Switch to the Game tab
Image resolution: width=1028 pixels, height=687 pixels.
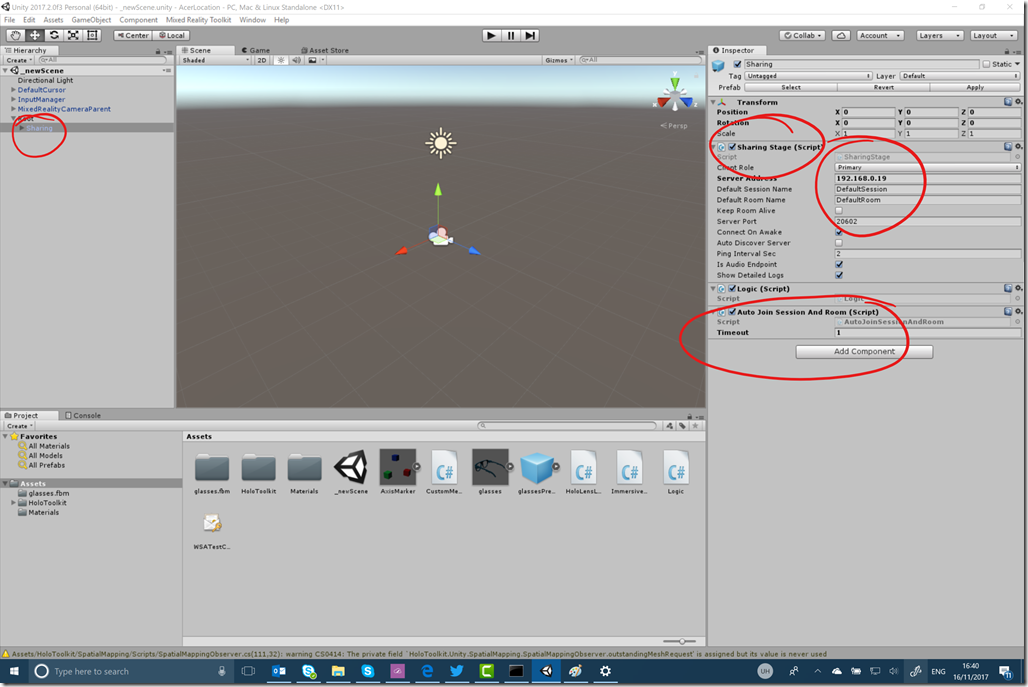(256, 50)
